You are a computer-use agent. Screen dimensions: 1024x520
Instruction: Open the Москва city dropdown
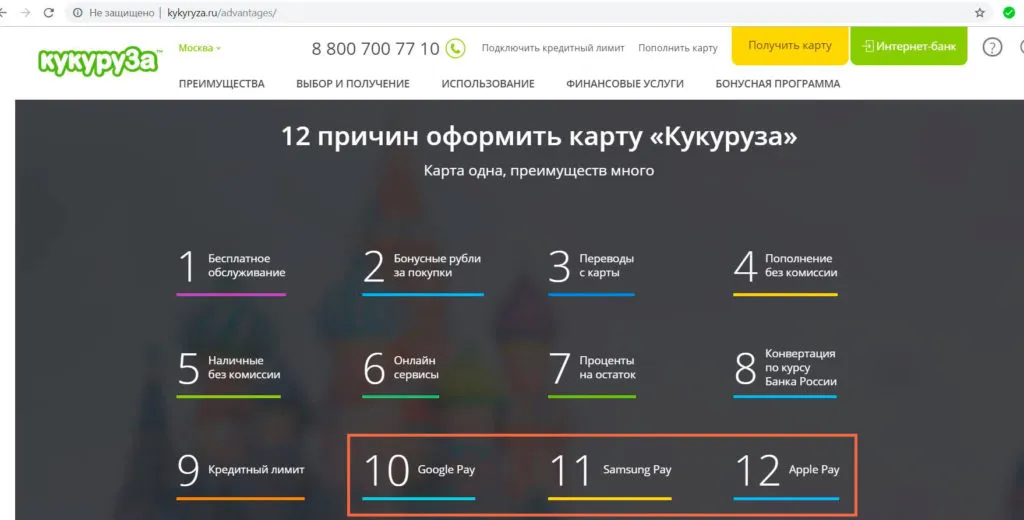click(x=200, y=48)
